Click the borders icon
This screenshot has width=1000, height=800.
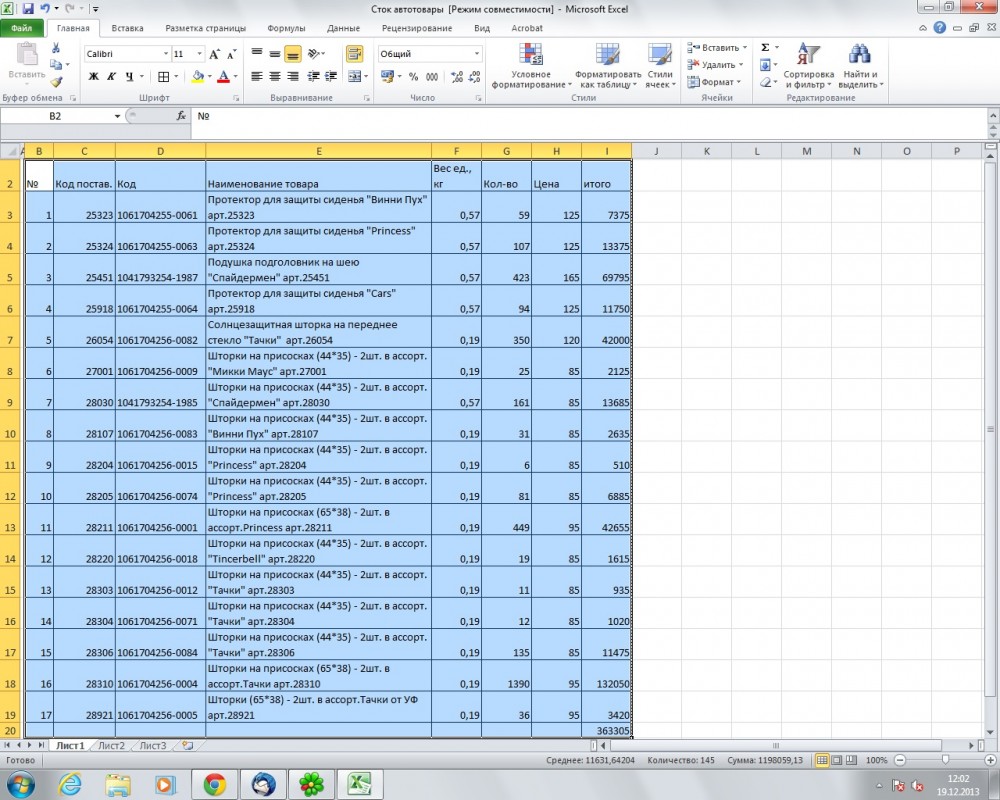tap(163, 77)
